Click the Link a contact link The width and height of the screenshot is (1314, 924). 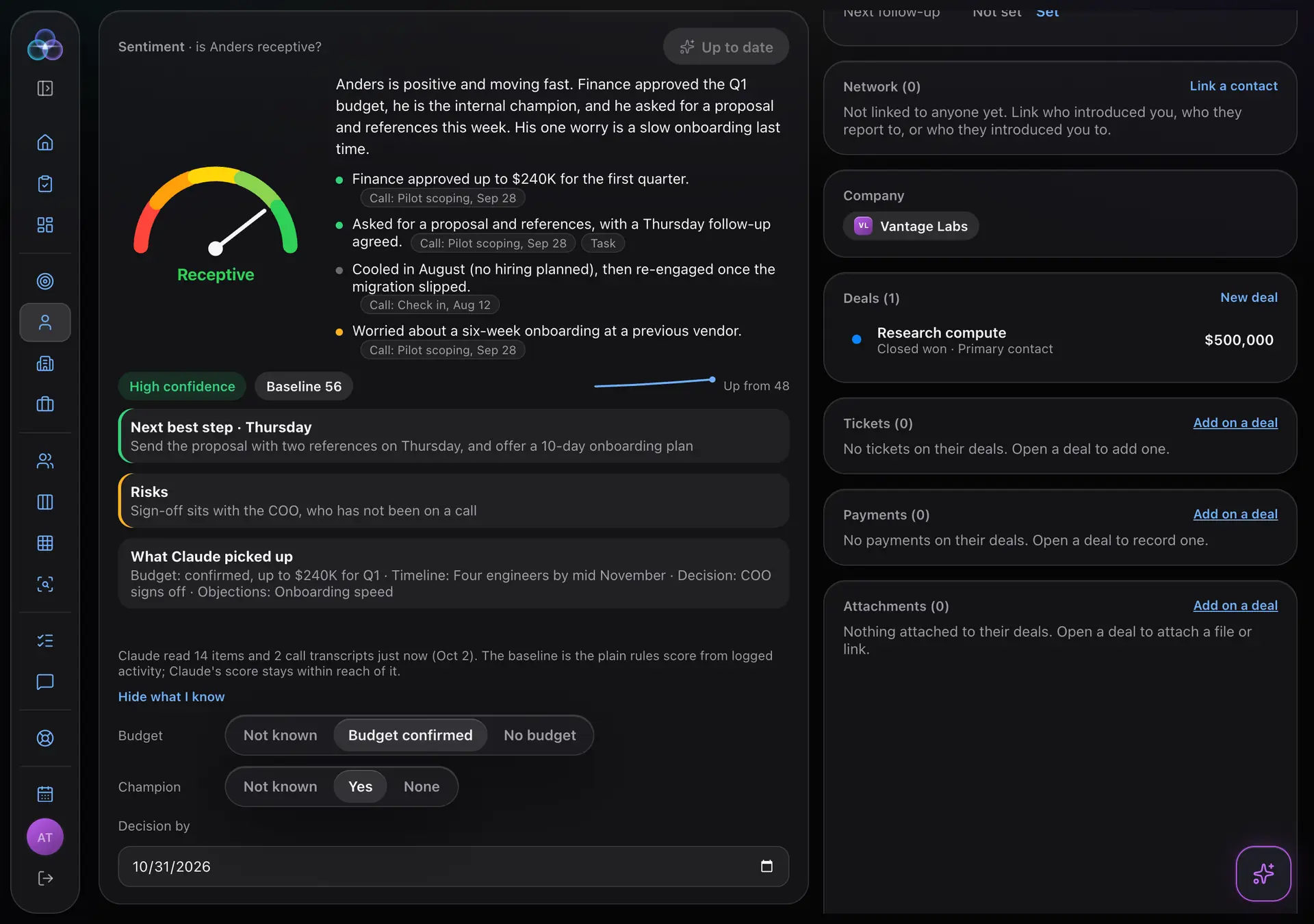[x=1233, y=86]
